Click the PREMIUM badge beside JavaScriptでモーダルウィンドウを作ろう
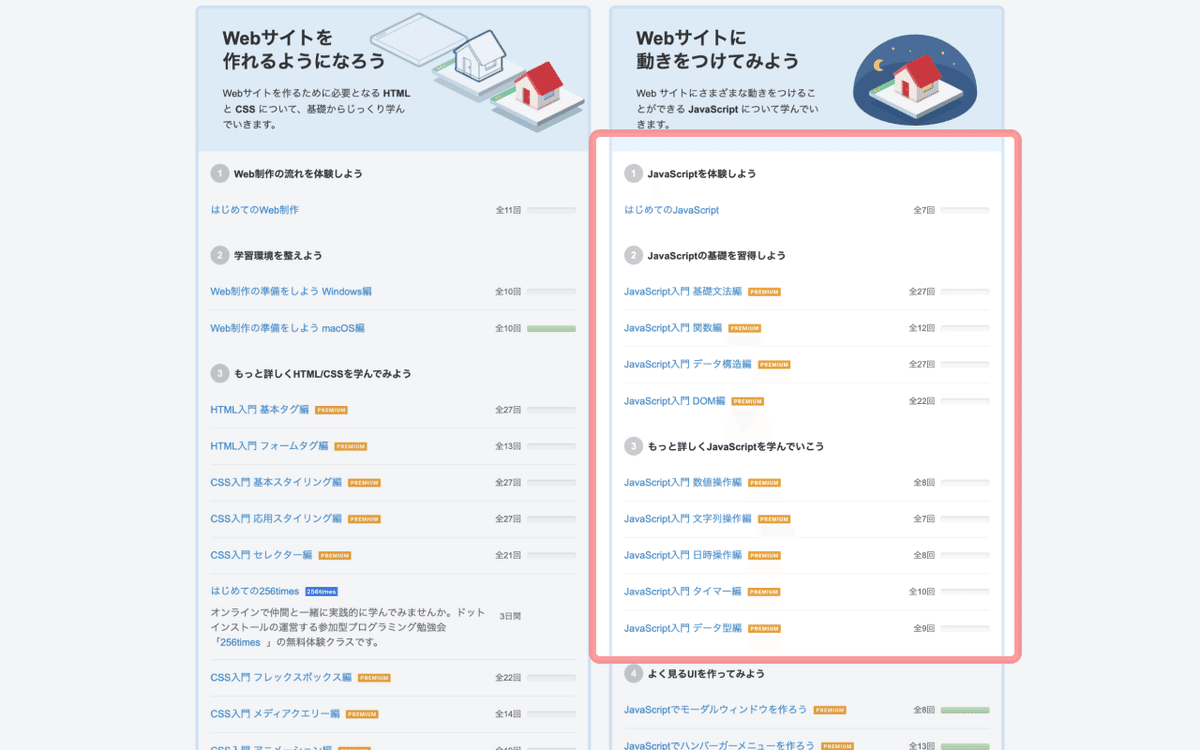The image size is (1200, 750). (830, 710)
